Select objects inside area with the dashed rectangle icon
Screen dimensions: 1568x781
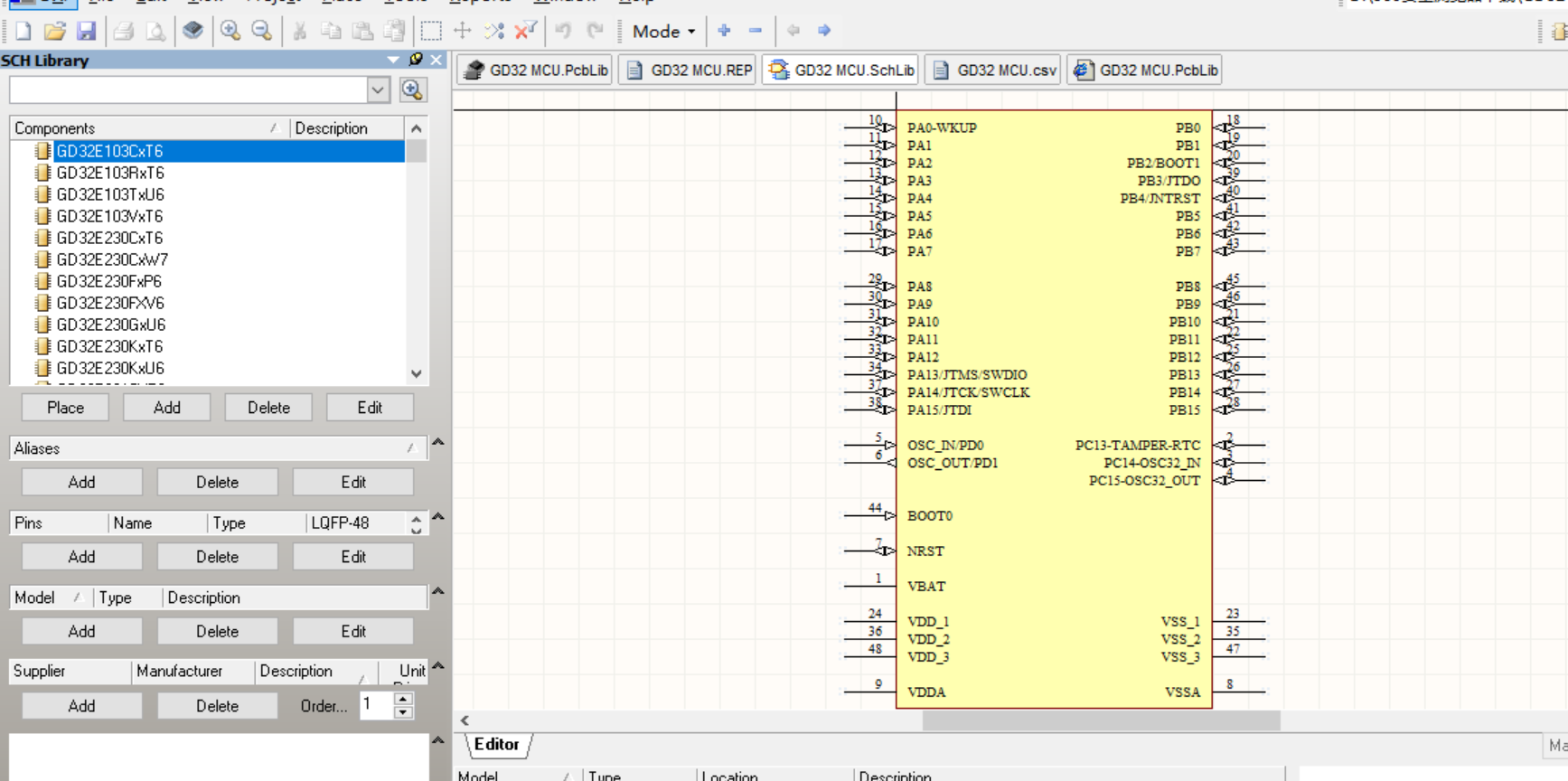[x=431, y=31]
